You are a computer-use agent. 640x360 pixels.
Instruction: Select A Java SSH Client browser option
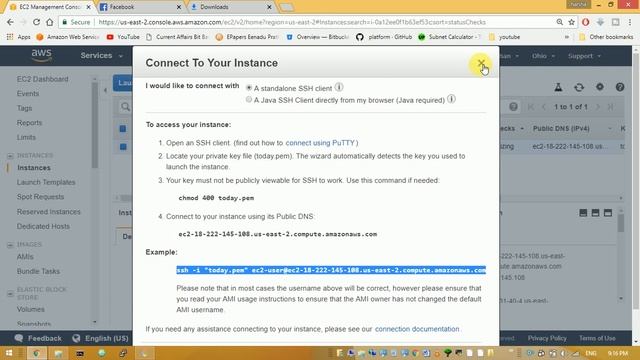[249, 100]
